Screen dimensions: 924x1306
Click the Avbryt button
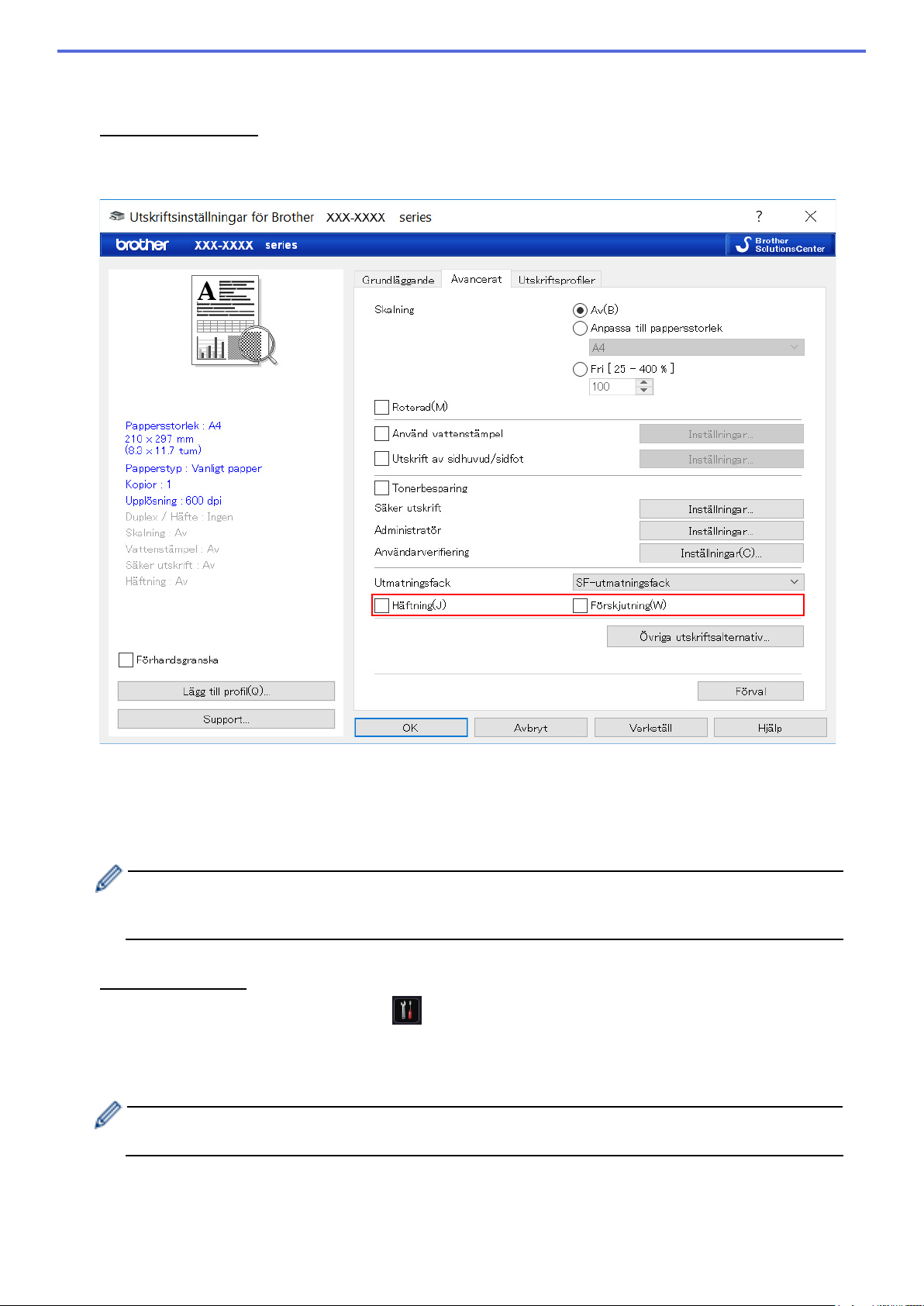click(531, 728)
